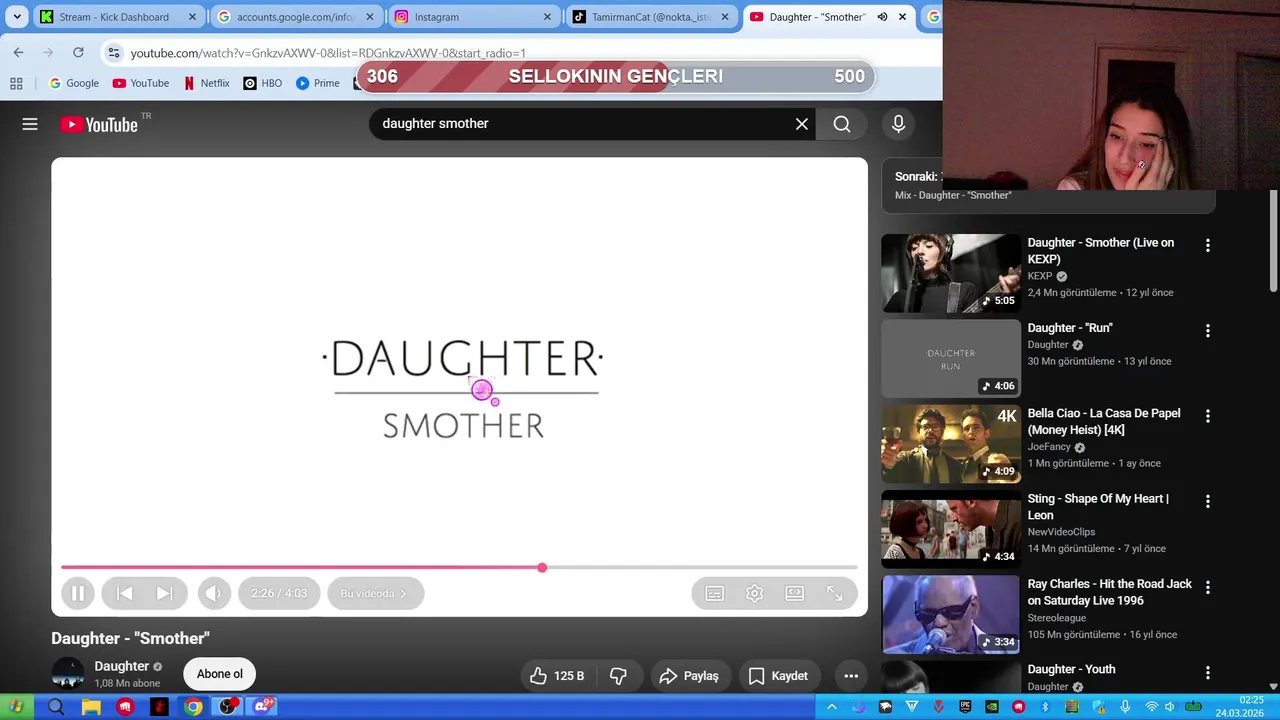Switch to Stream - Kick Dashboard tab

118,17
